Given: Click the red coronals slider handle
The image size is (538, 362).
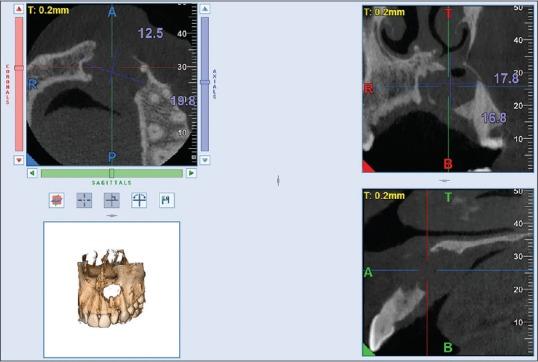Looking at the screenshot, I should pos(19,68).
